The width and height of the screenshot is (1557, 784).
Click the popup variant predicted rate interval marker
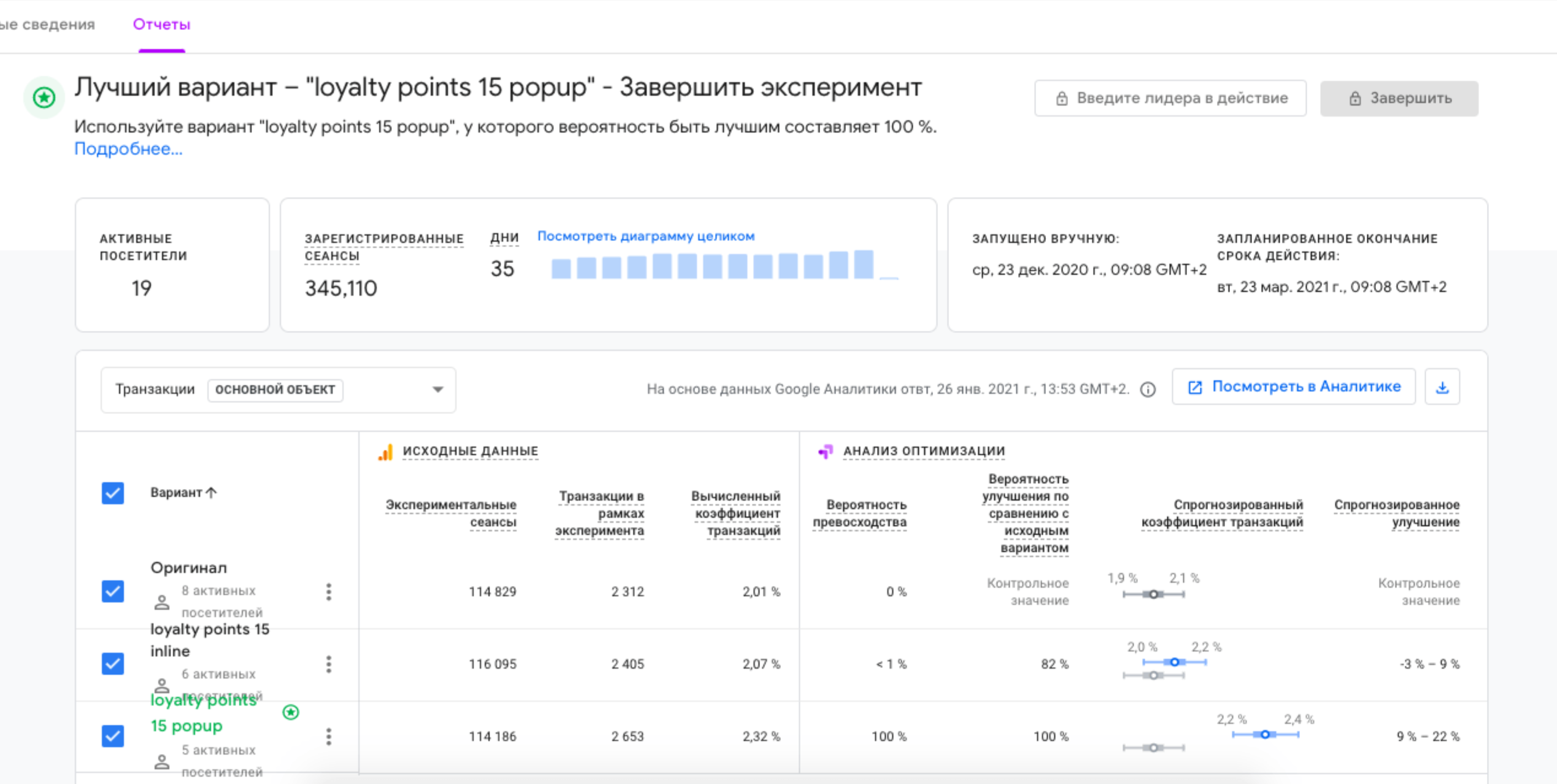pos(1265,734)
